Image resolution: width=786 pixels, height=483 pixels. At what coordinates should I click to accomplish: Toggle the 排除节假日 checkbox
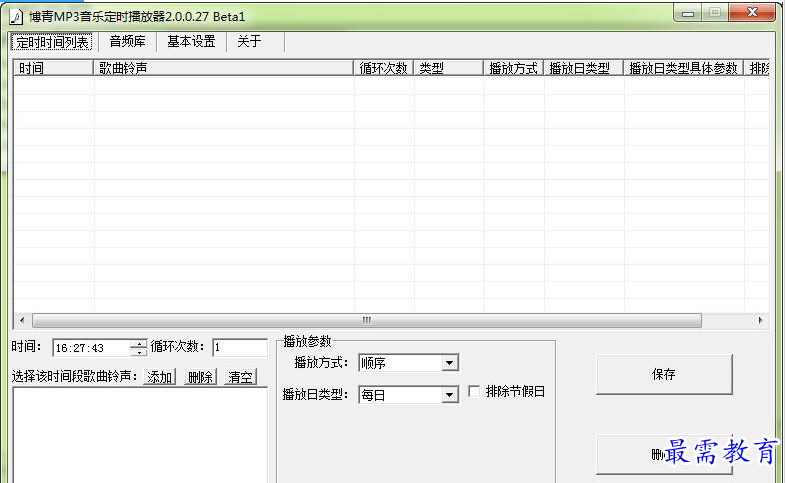tap(474, 391)
